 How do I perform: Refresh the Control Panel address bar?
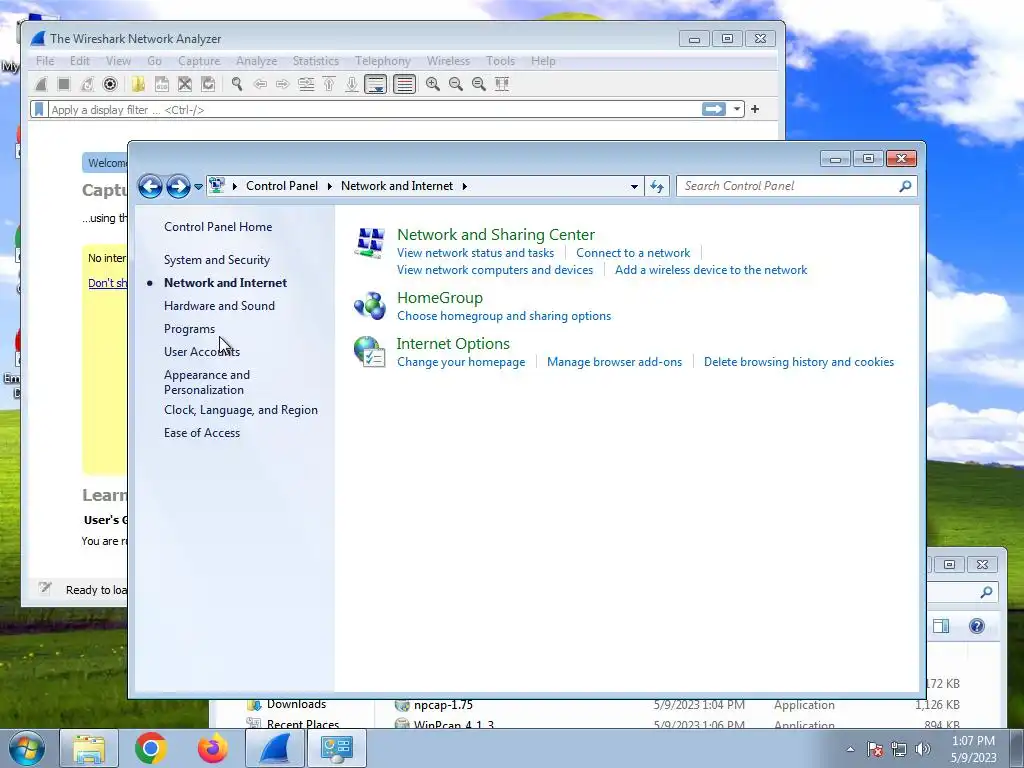click(657, 187)
